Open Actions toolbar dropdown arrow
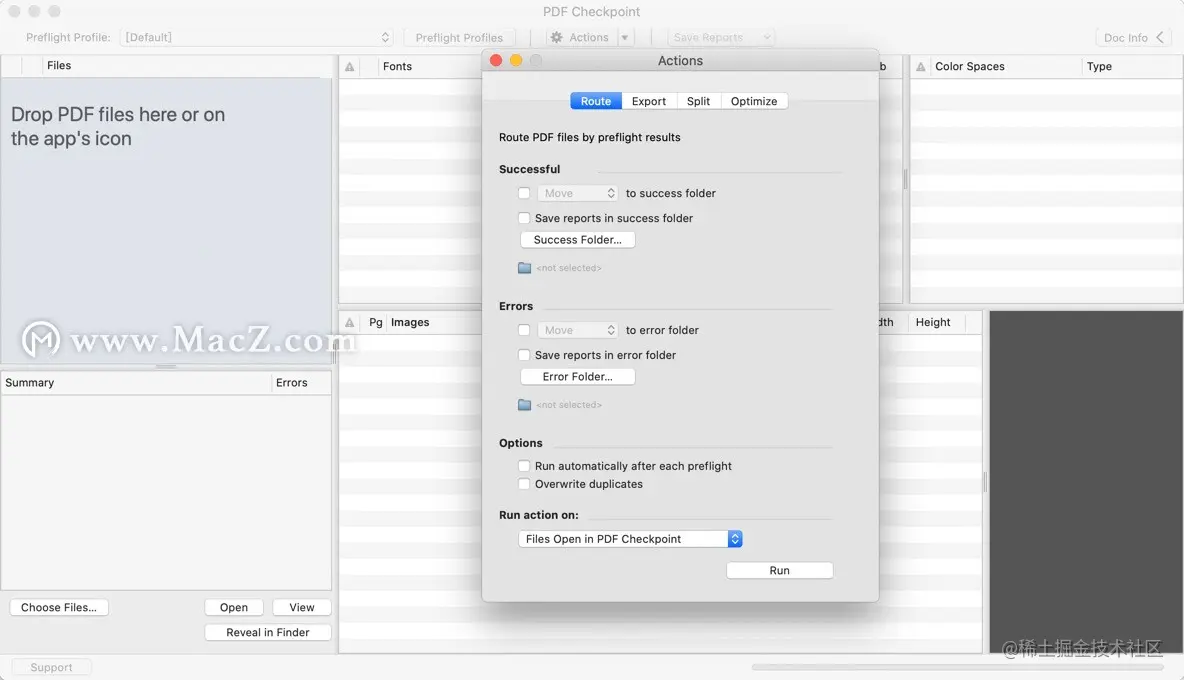This screenshot has width=1184, height=680. click(x=624, y=37)
